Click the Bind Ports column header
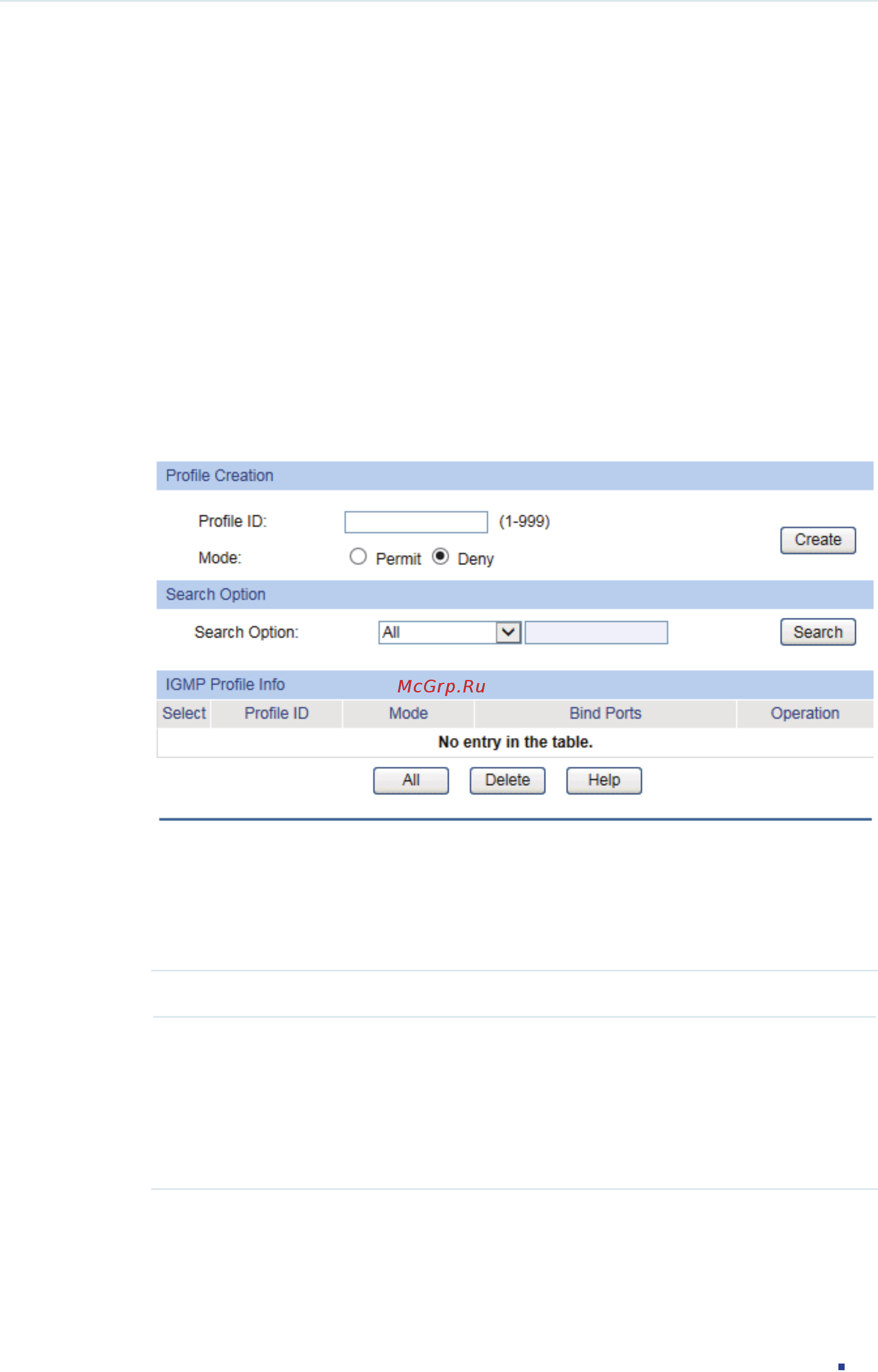Image resolution: width=878 pixels, height=1372 pixels. coord(606,714)
